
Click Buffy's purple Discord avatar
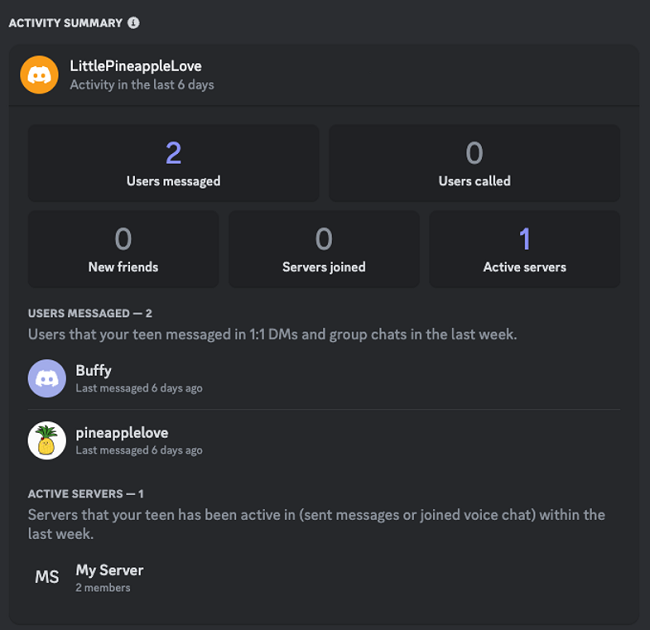pos(47,378)
